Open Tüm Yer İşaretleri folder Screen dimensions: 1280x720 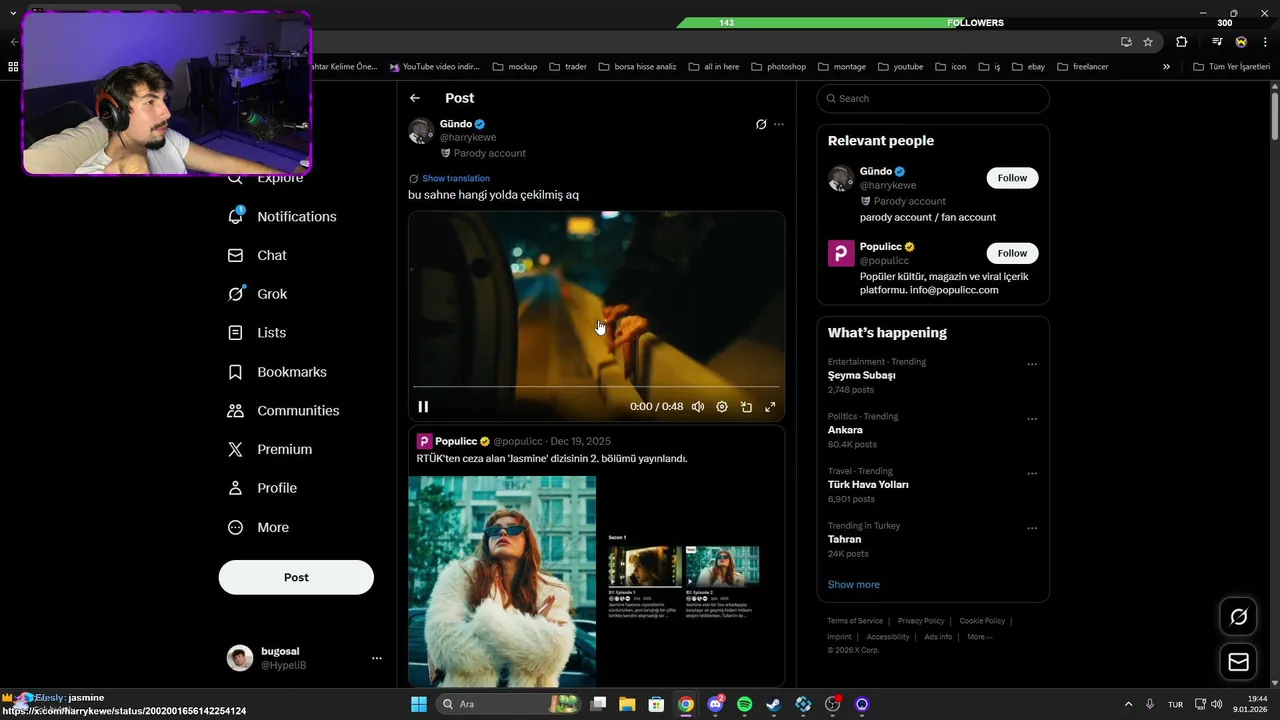click(1232, 67)
